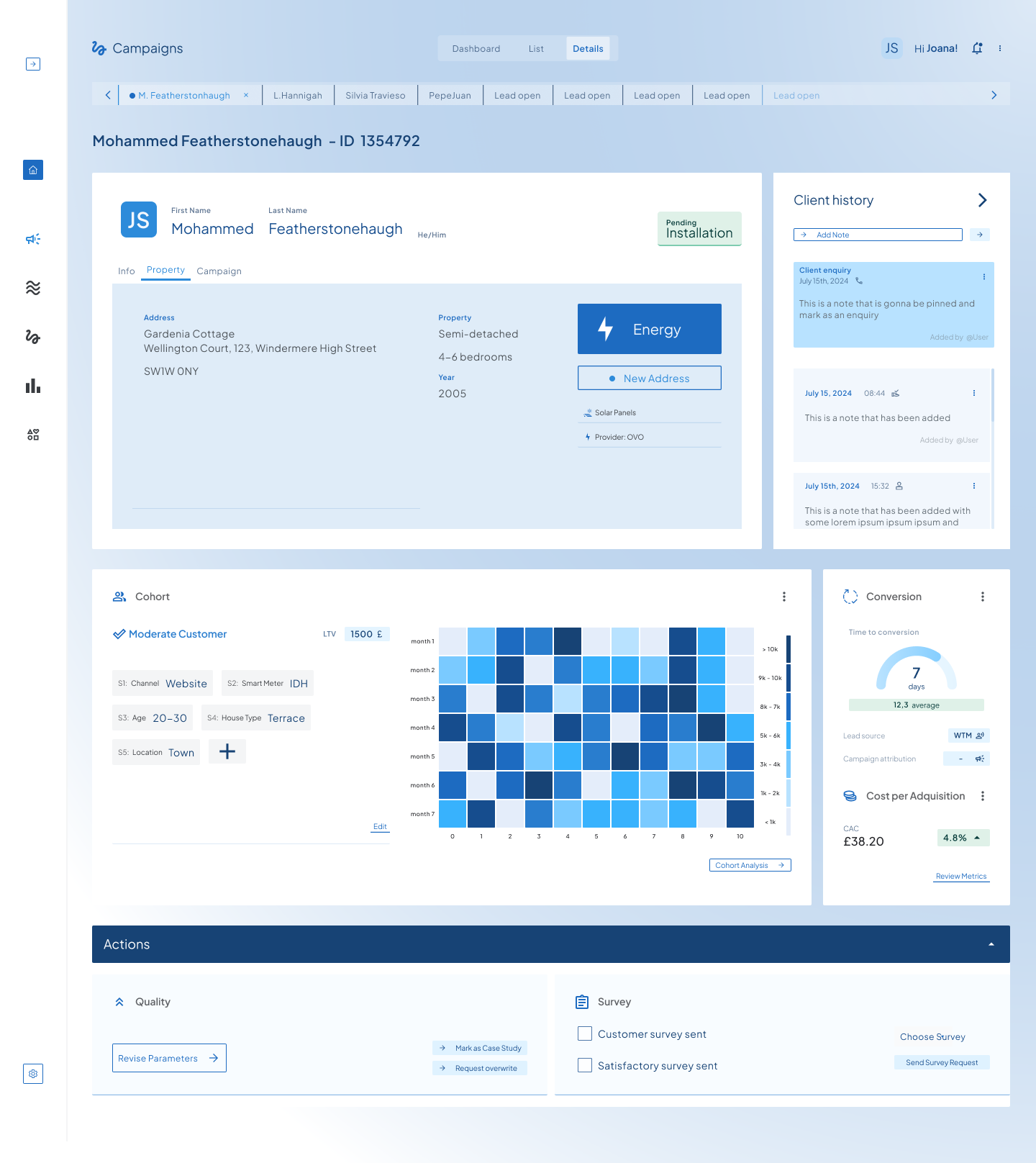Viewport: 1036px width, 1163px height.
Task: Click the JS user avatar in header
Action: click(892, 48)
